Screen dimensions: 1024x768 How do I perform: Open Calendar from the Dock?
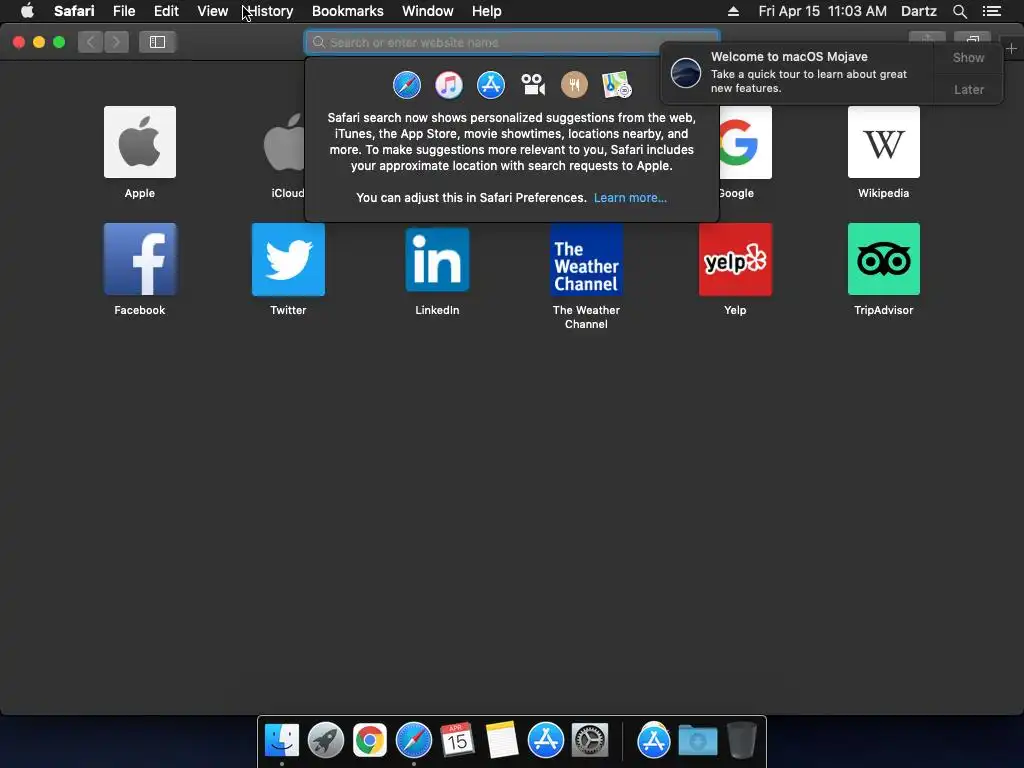[x=457, y=740]
